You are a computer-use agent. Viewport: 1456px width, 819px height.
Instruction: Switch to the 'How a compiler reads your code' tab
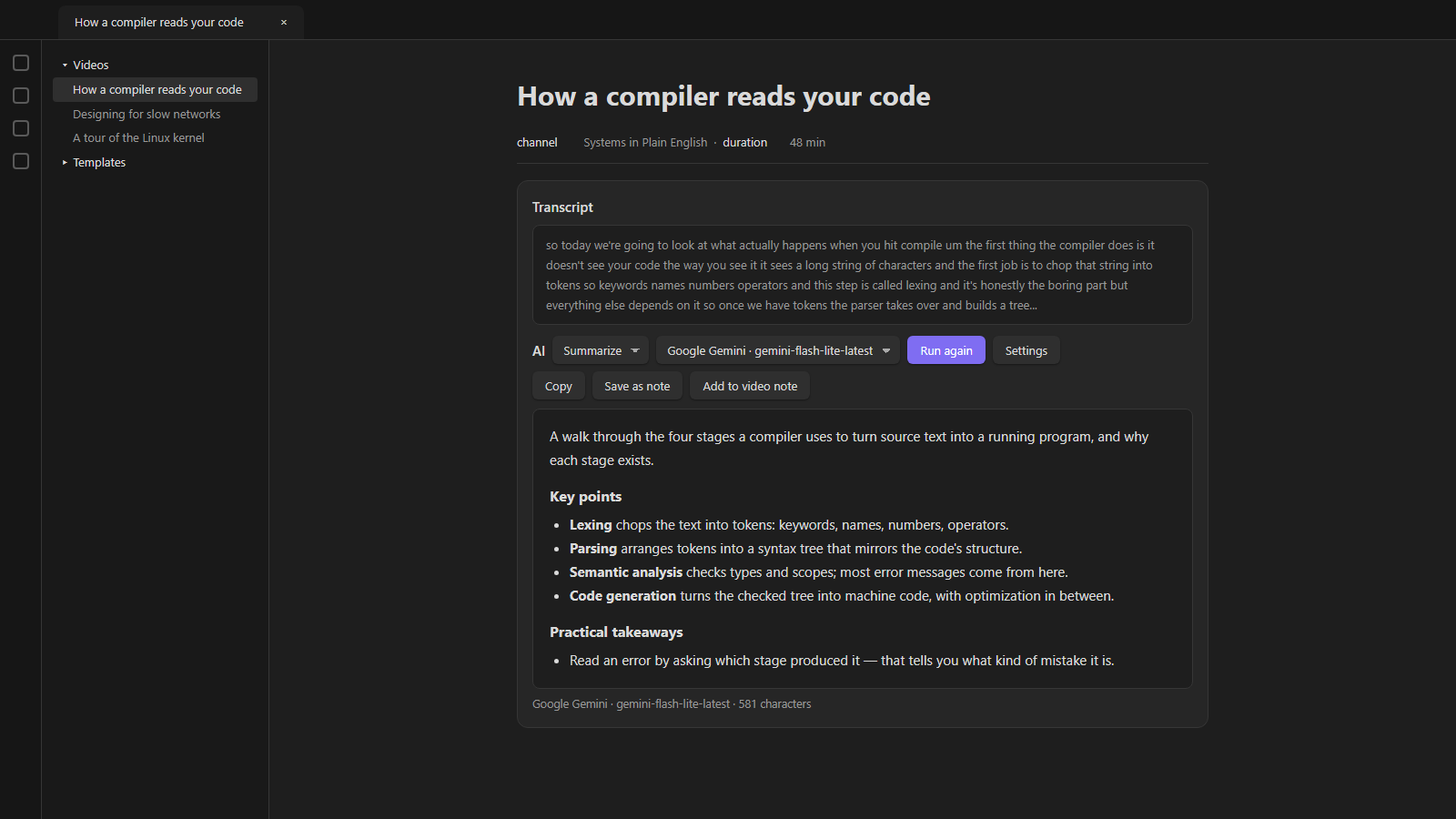pos(159,23)
